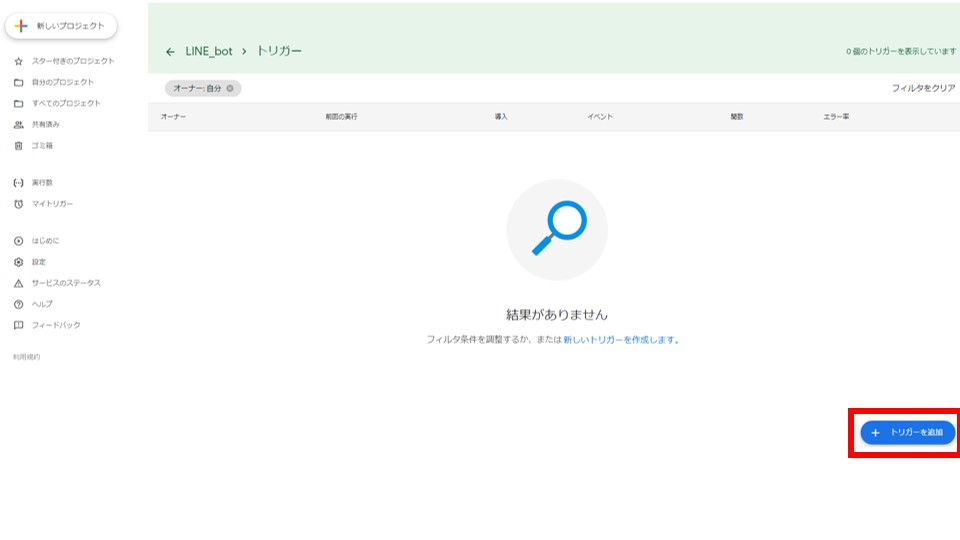The image size is (960, 540).
Task: Click the 新しいトリガーを作成します link
Action: click(620, 340)
